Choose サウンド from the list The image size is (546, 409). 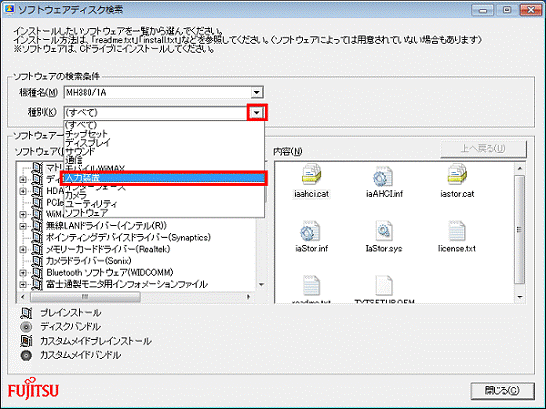(164, 151)
